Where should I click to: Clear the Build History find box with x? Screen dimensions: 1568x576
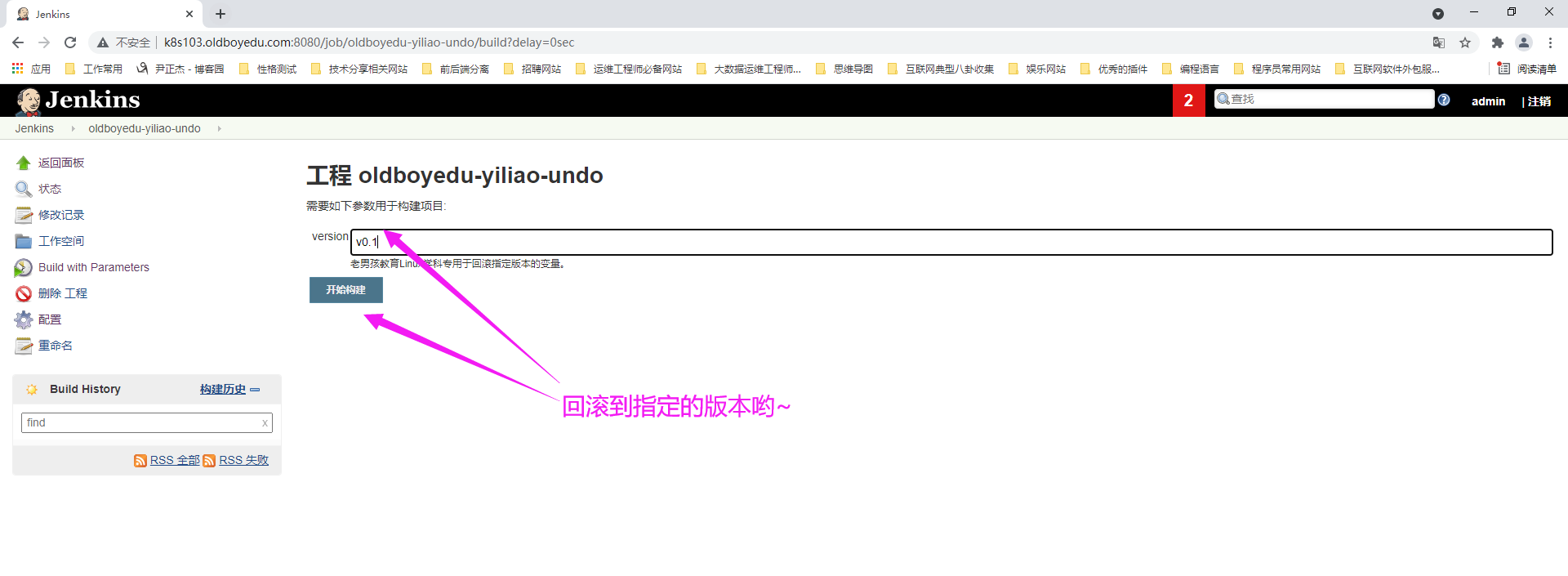[265, 423]
